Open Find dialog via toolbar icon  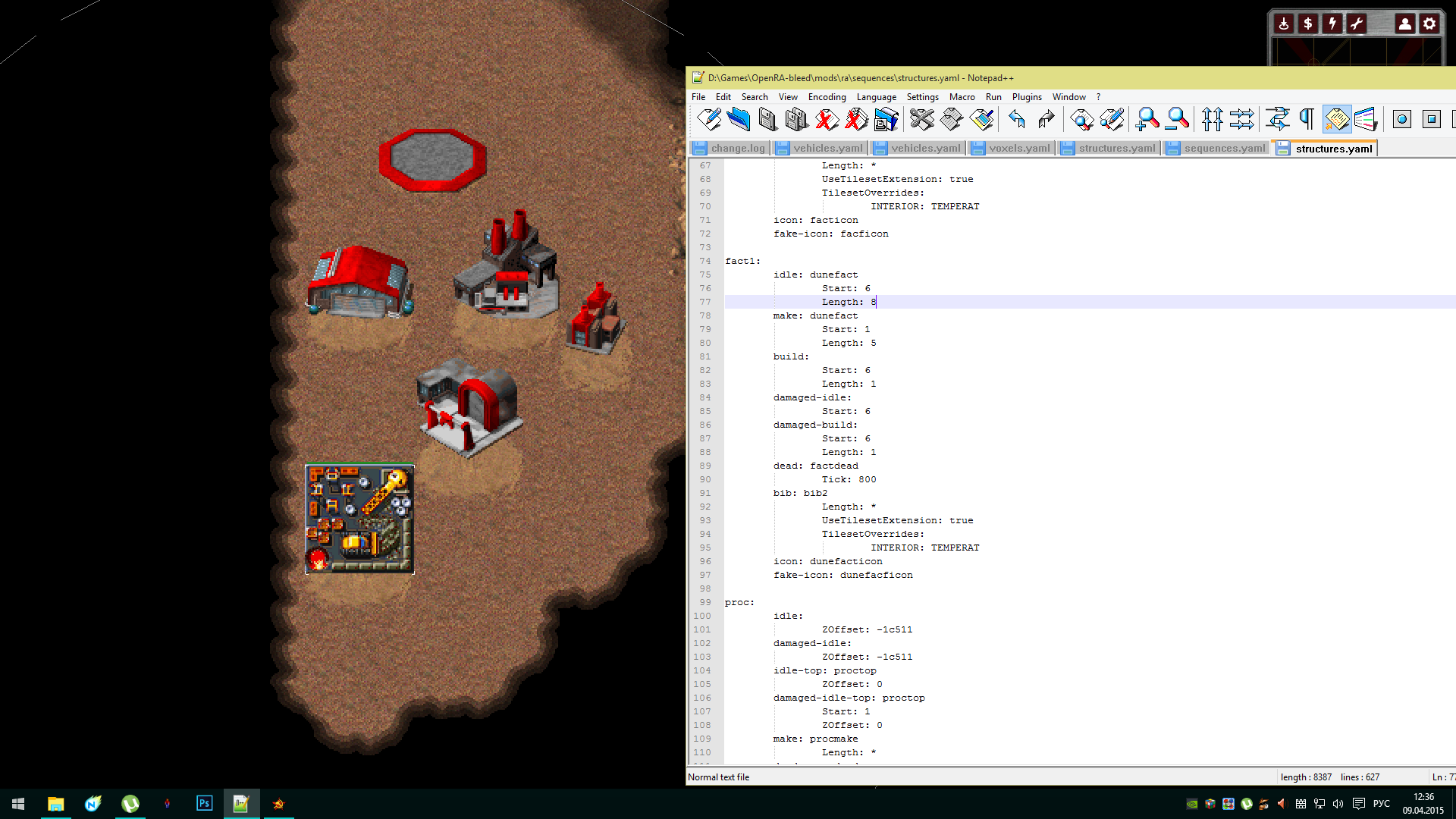pos(1082,119)
